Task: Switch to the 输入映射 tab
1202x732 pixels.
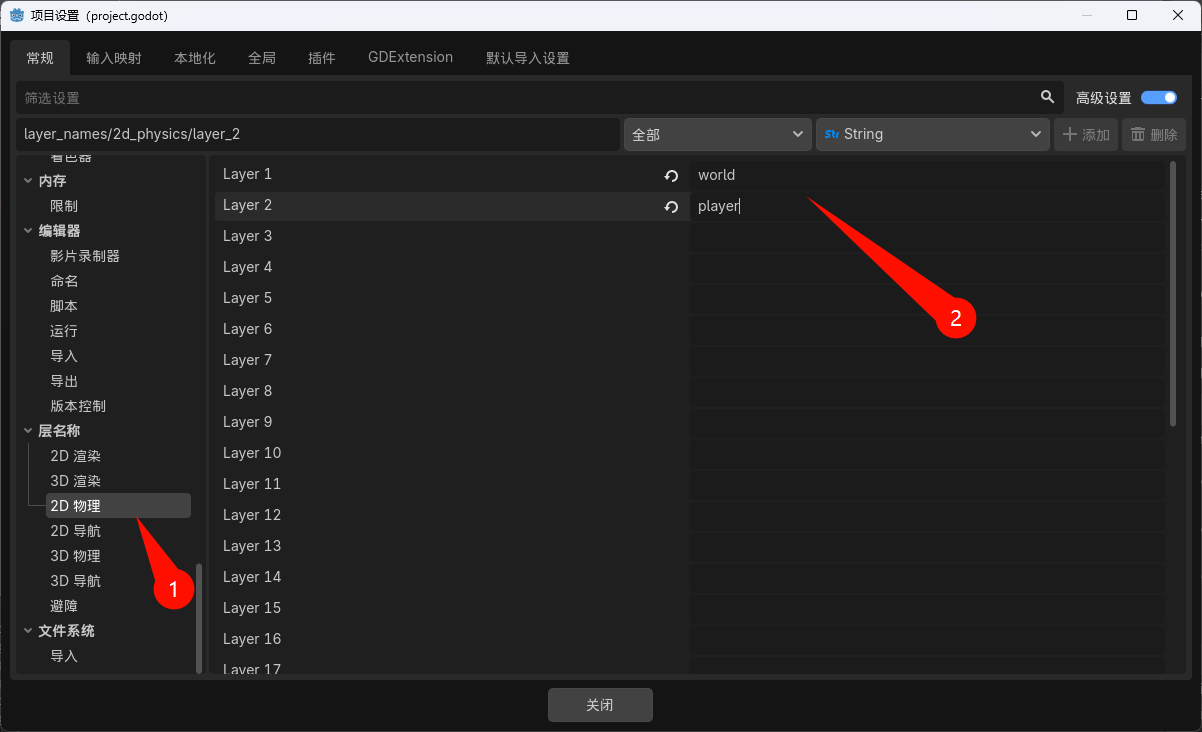Action: click(114, 58)
